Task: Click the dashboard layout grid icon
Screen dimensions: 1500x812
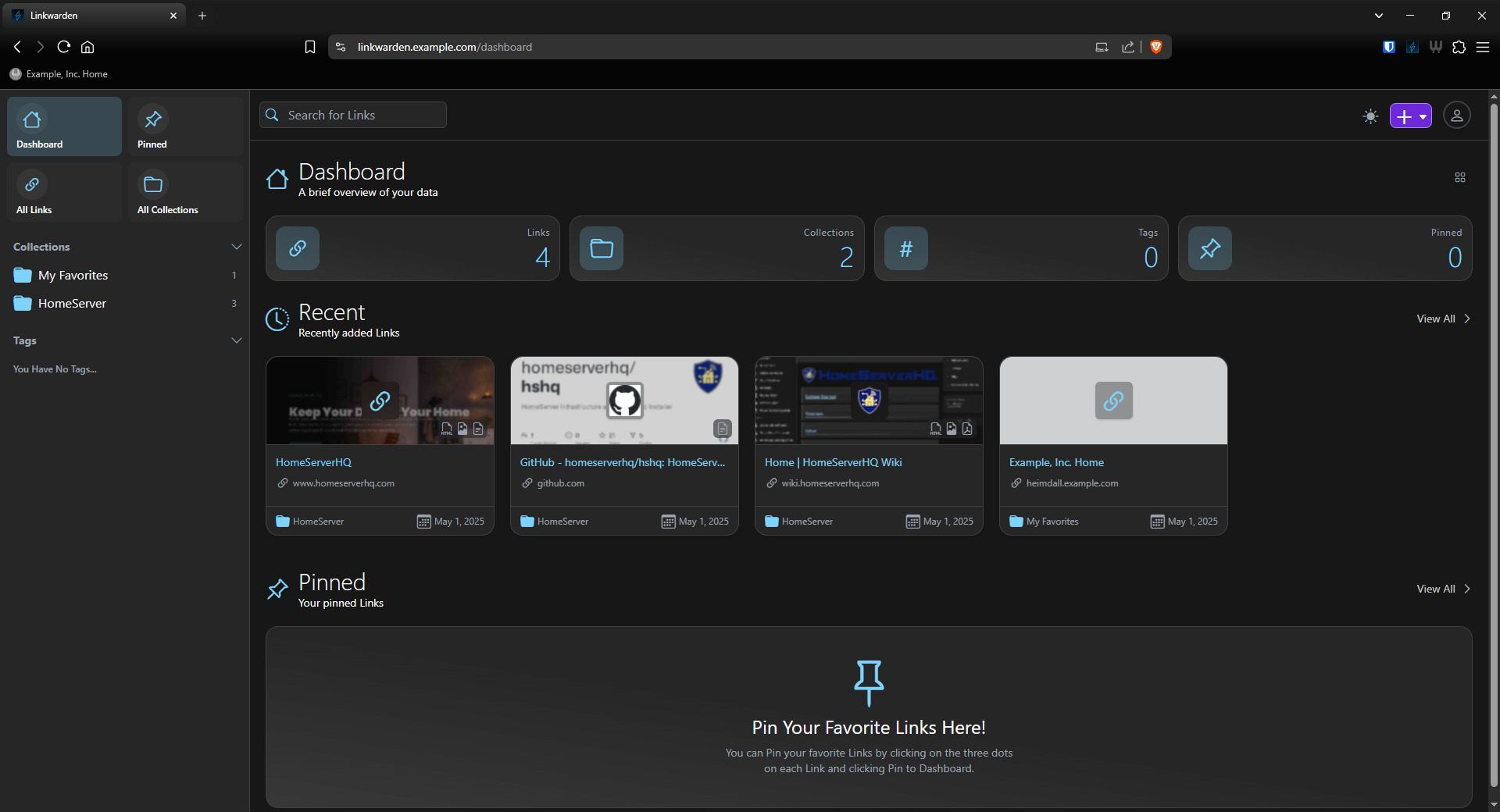Action: (1459, 178)
